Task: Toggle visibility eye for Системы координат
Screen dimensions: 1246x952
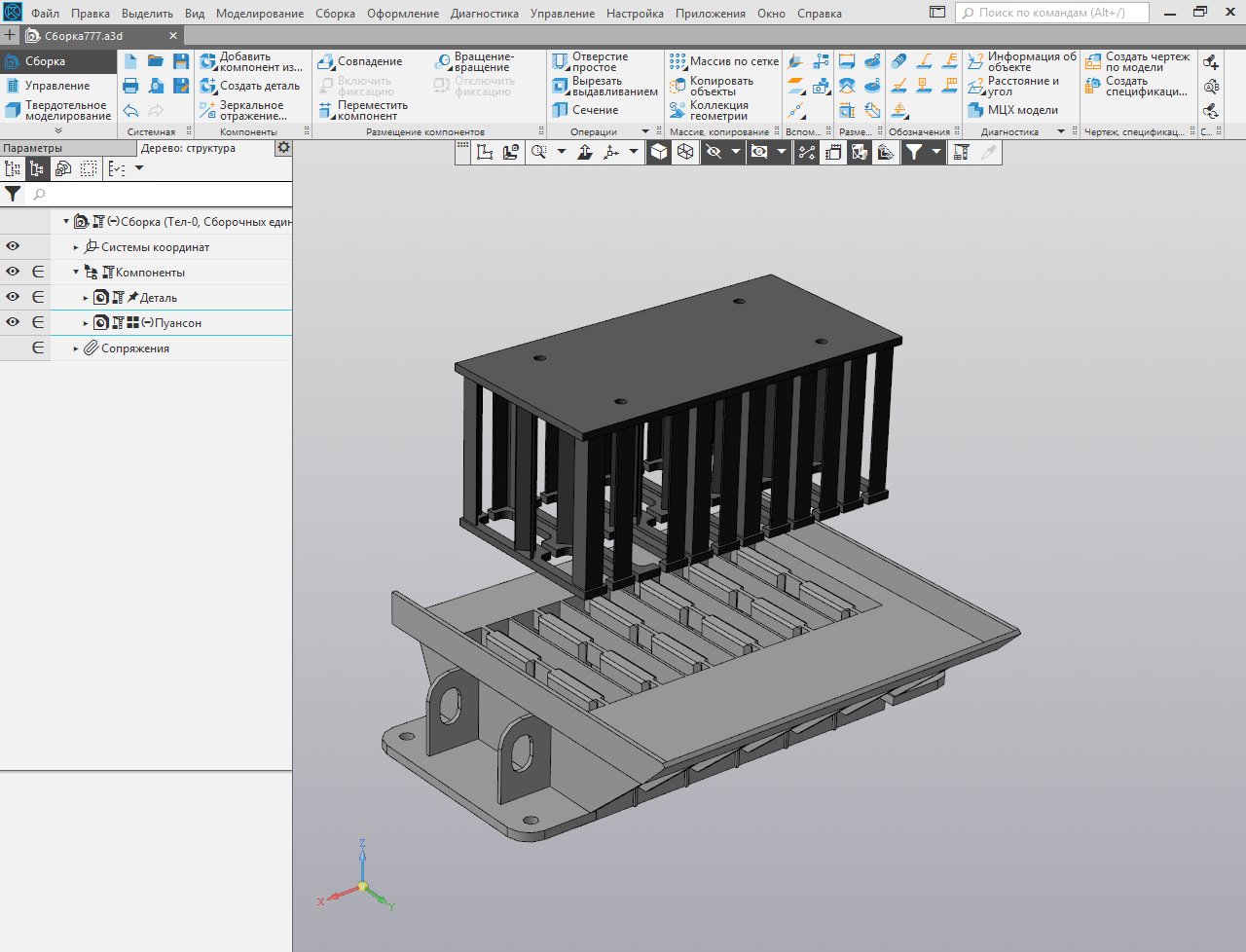Action: point(13,246)
